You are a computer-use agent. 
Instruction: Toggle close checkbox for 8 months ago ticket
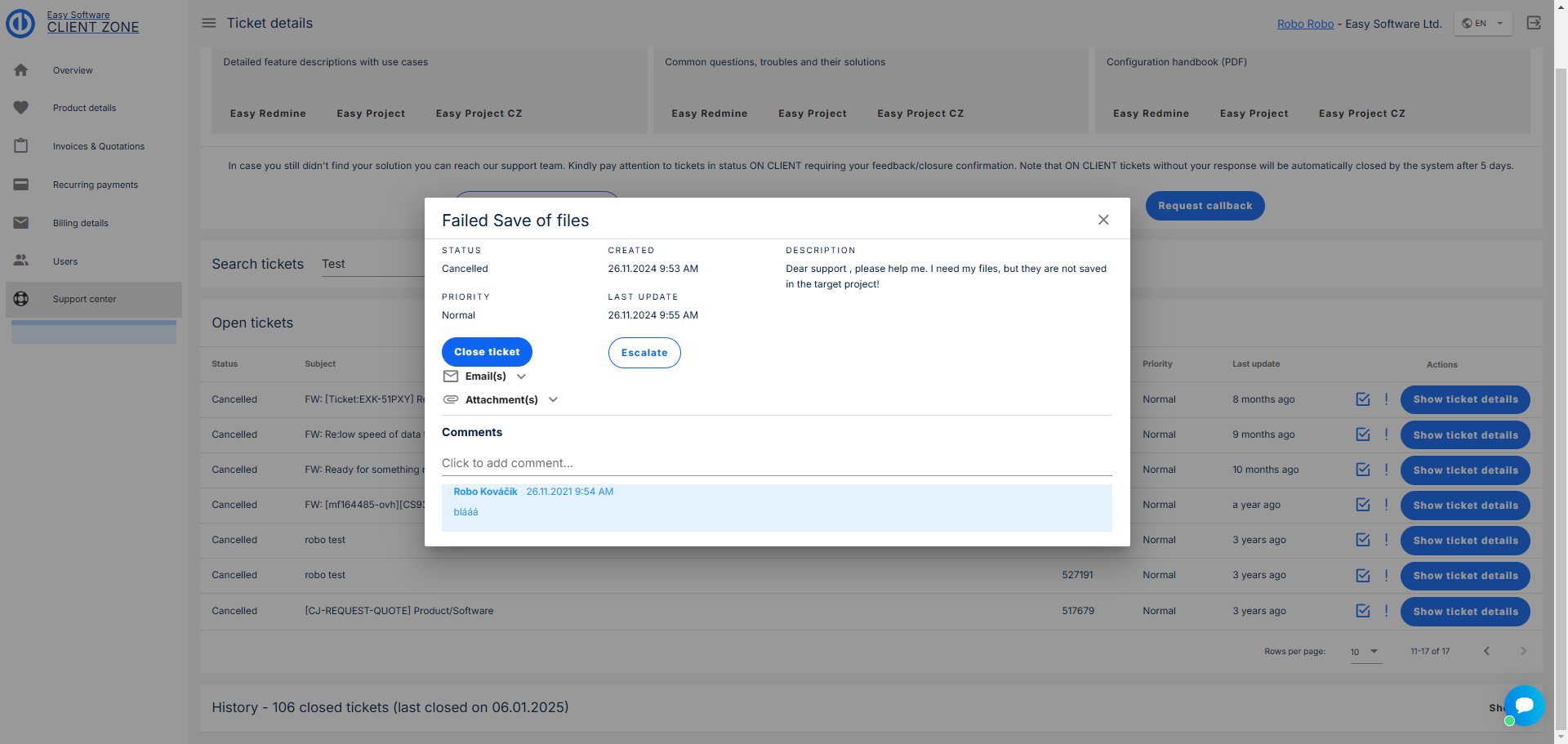[1362, 399]
